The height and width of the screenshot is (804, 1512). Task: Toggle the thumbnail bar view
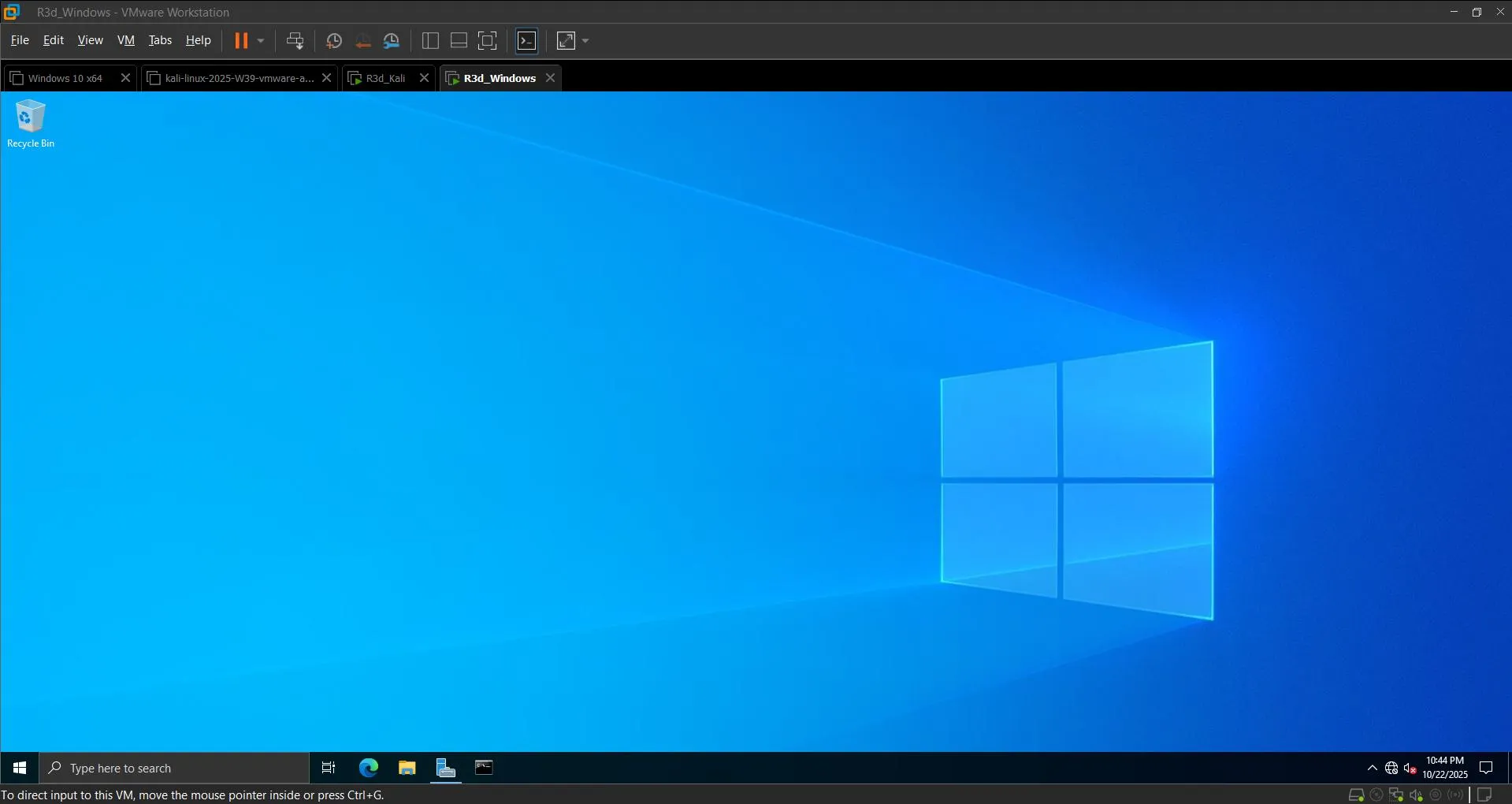pyautogui.click(x=459, y=41)
